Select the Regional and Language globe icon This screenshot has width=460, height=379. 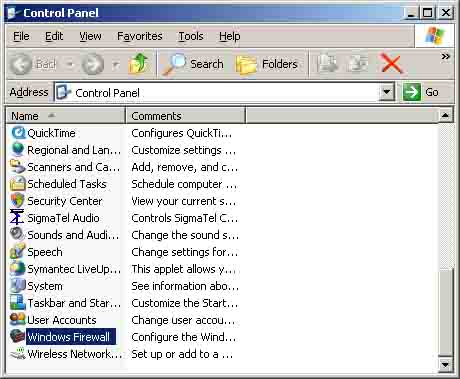click(x=18, y=150)
